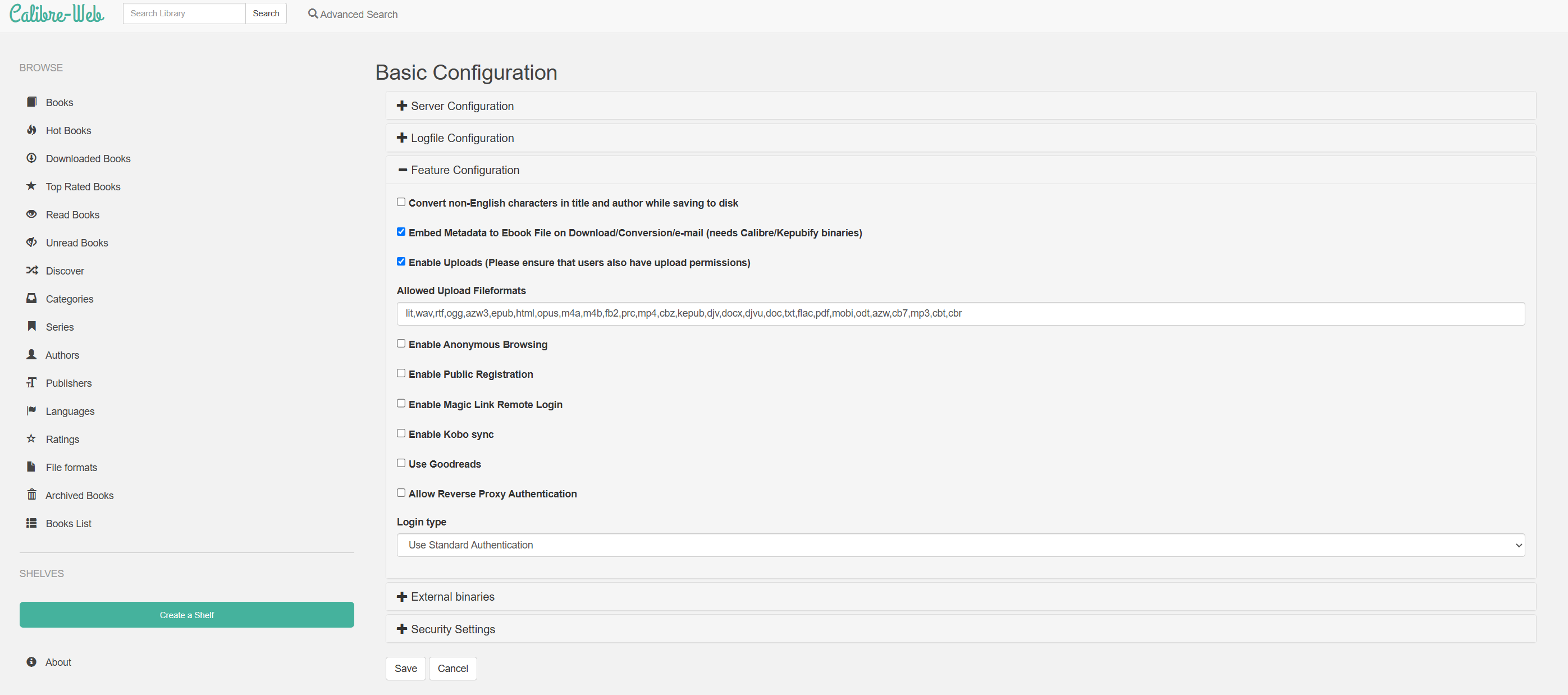Screen dimensions: 1568x695
Task: Click the Calibre-Web logo
Action: [x=57, y=13]
